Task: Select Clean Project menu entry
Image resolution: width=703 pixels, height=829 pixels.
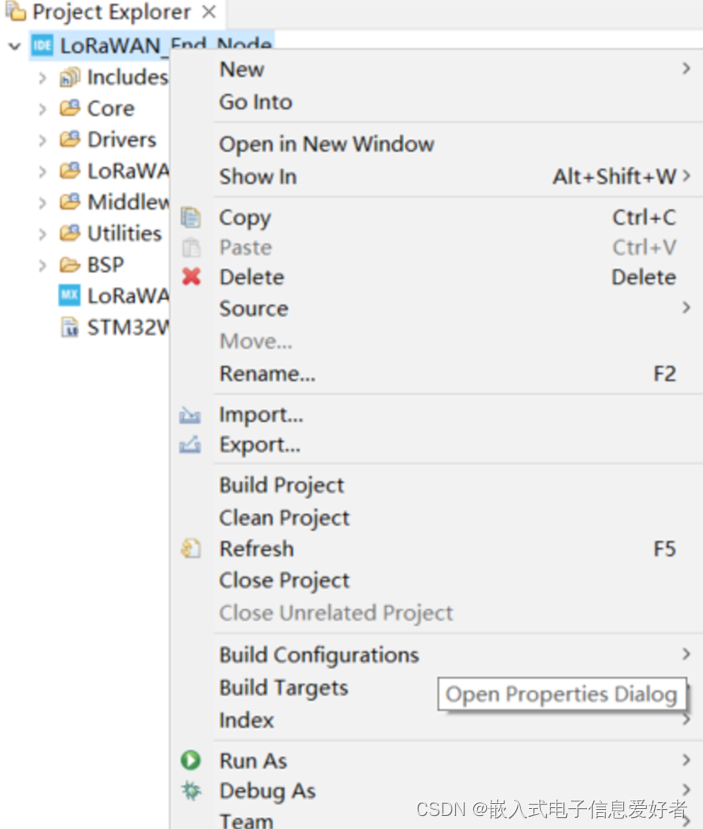Action: pyautogui.click(x=284, y=518)
